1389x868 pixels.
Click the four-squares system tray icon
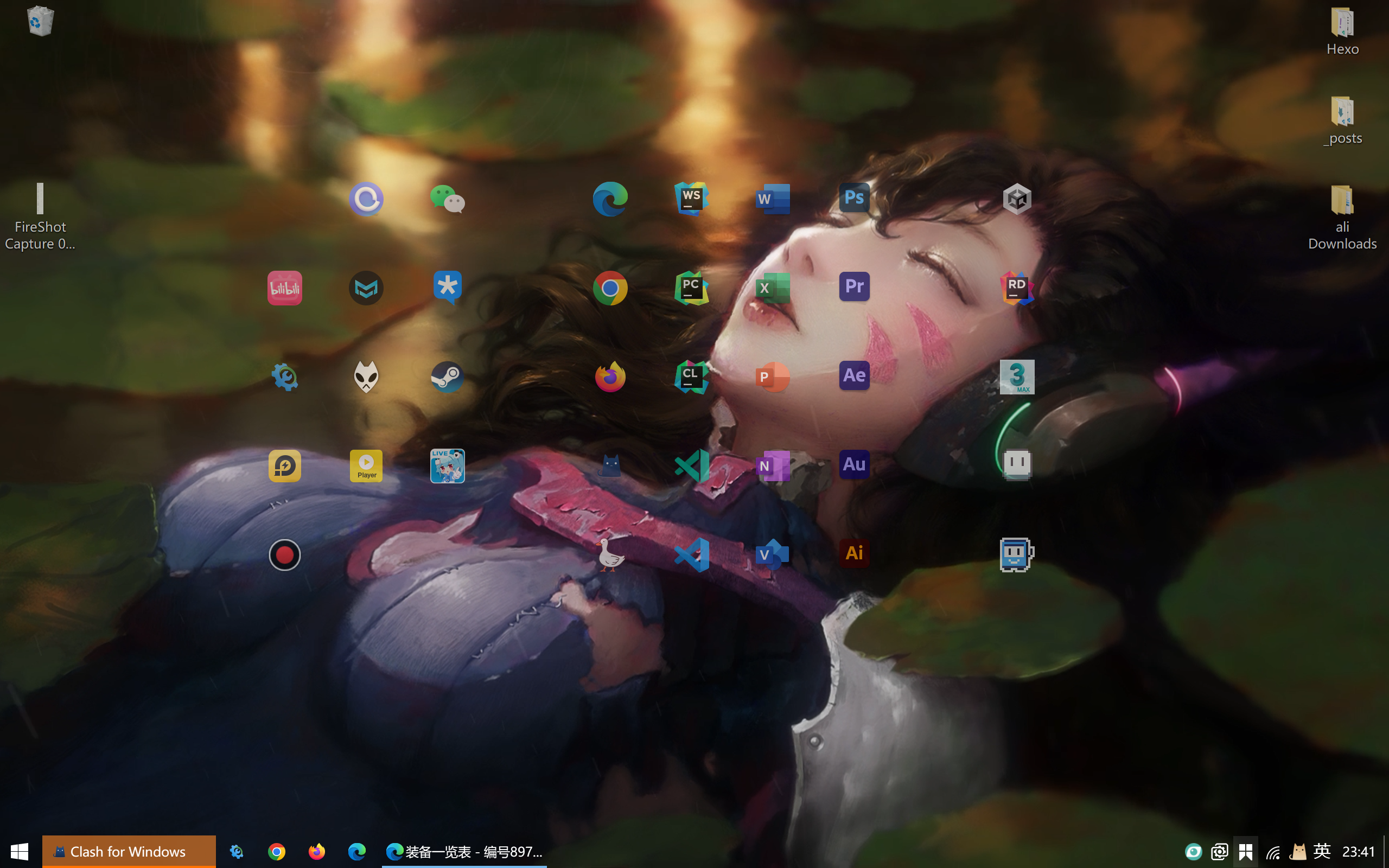(x=1246, y=851)
